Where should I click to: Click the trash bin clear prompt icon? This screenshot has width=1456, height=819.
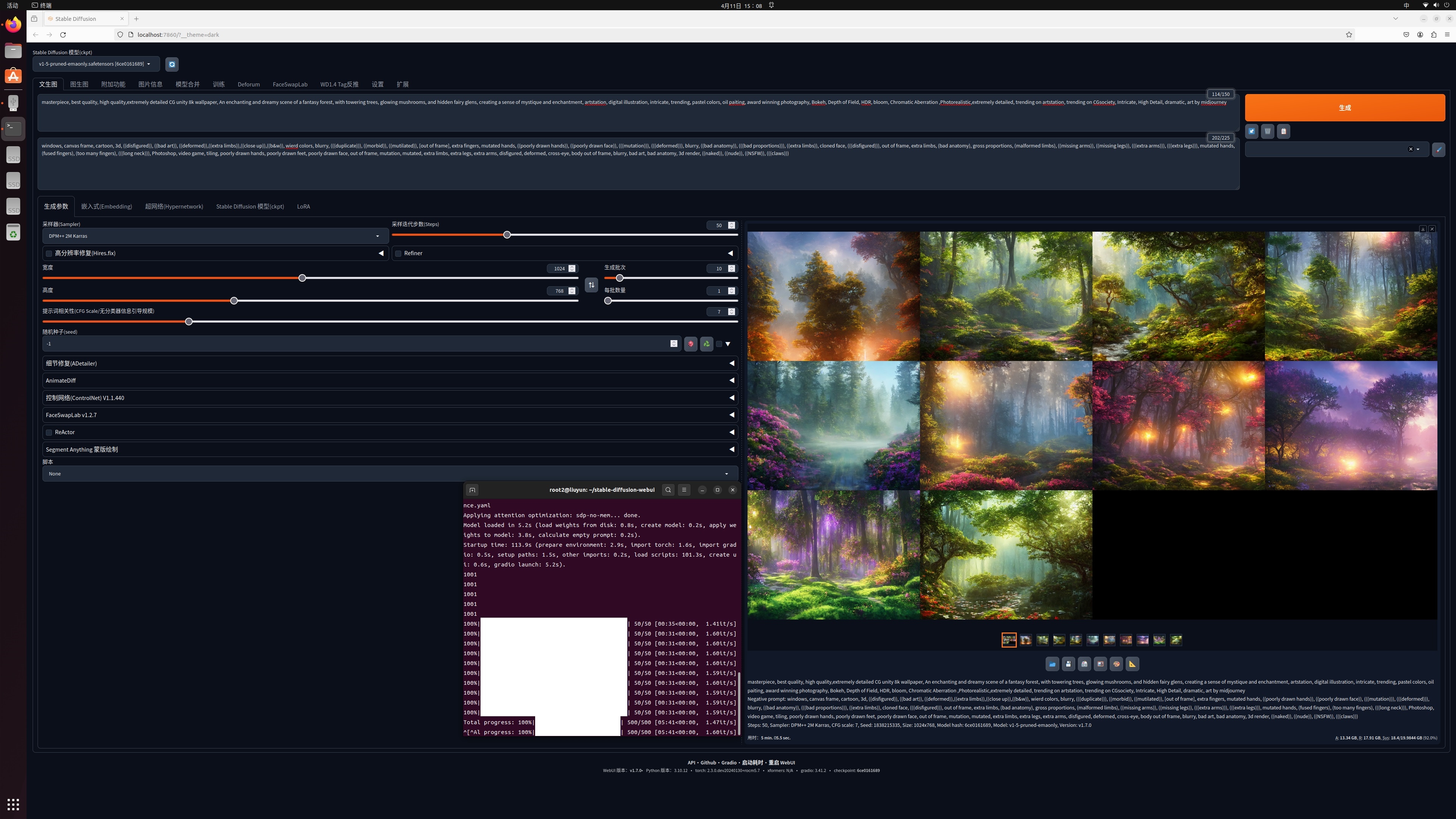coord(1268,131)
